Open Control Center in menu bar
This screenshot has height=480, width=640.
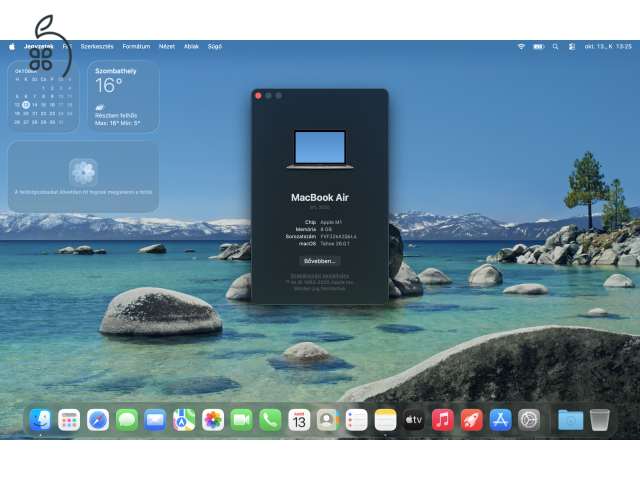572,47
